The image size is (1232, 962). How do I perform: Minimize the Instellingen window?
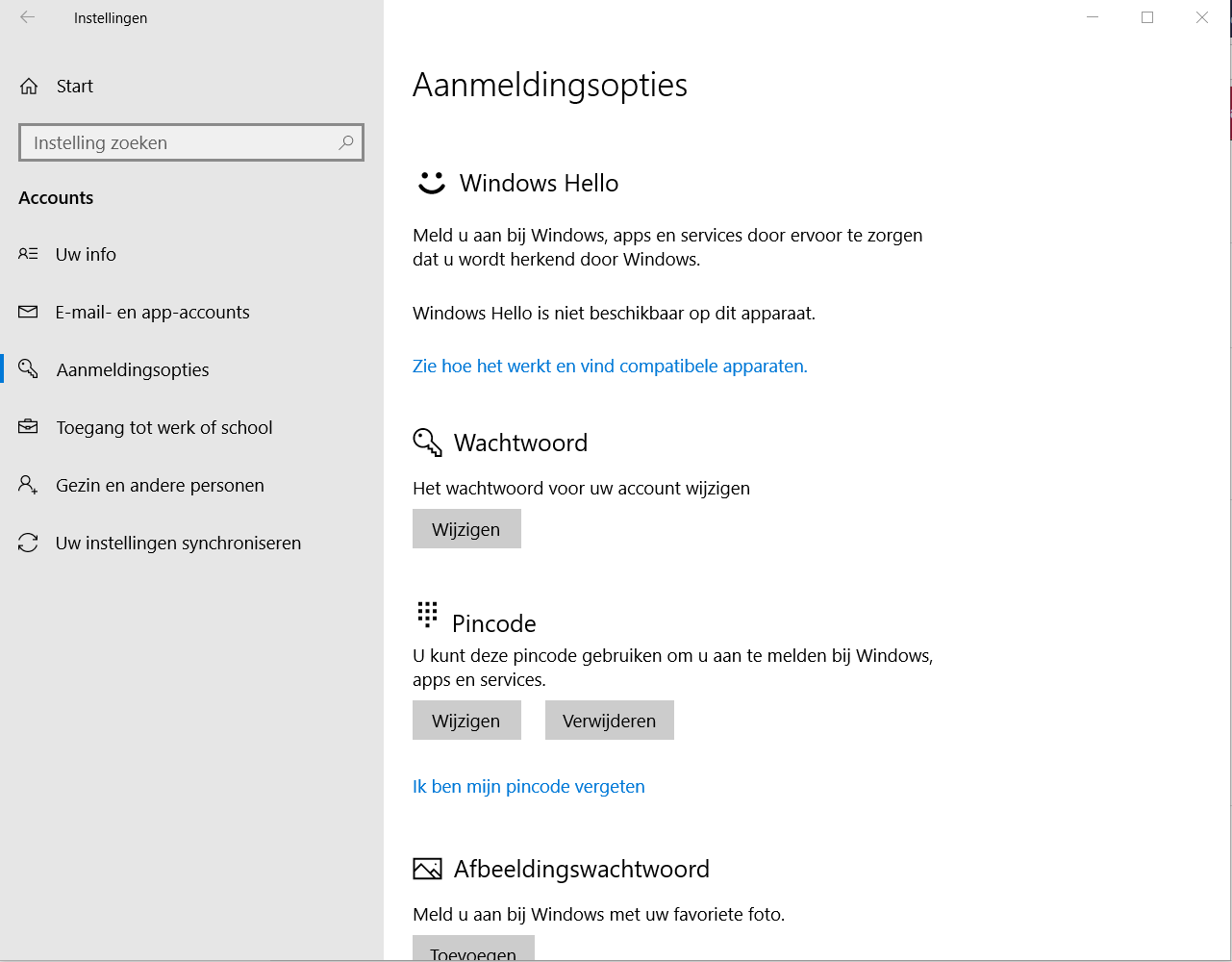coord(1093,17)
